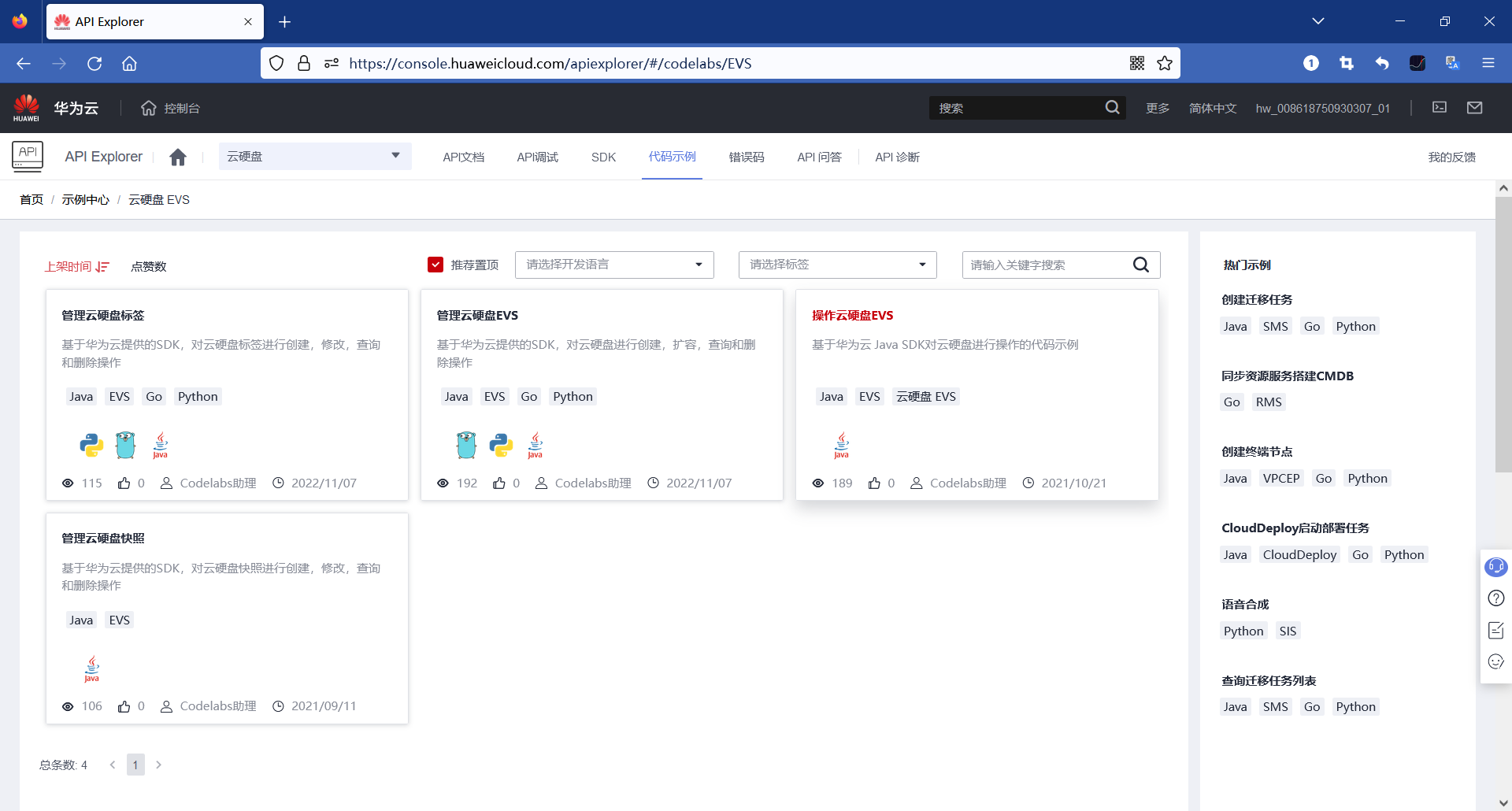
Task: Go to API Explorer home house icon
Action: pos(178,157)
